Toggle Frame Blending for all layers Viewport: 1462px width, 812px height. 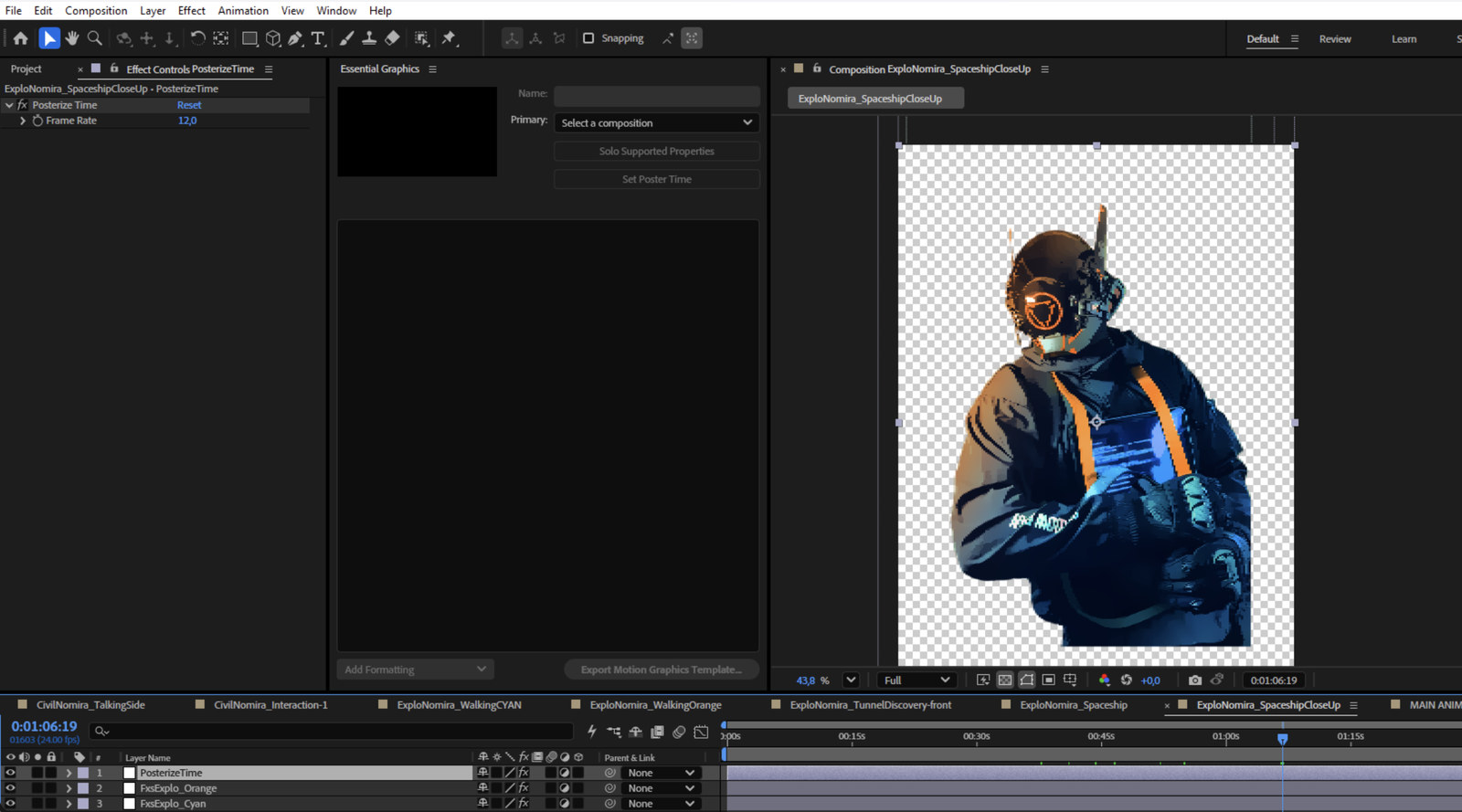click(x=657, y=732)
